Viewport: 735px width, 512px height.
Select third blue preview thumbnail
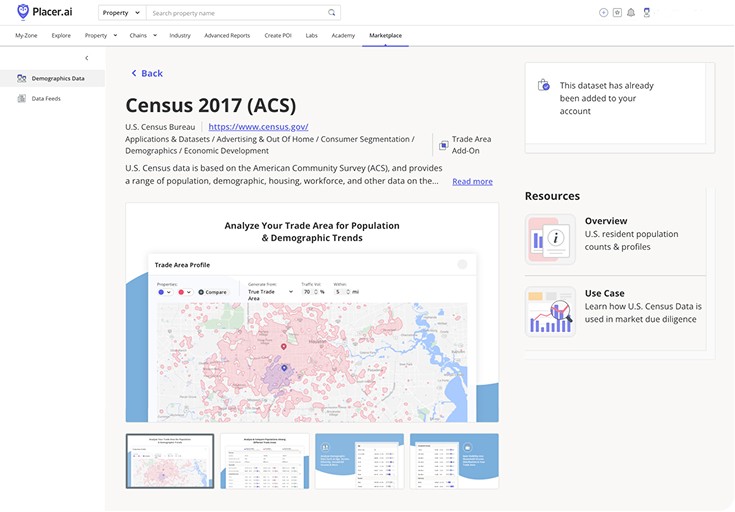pos(360,461)
